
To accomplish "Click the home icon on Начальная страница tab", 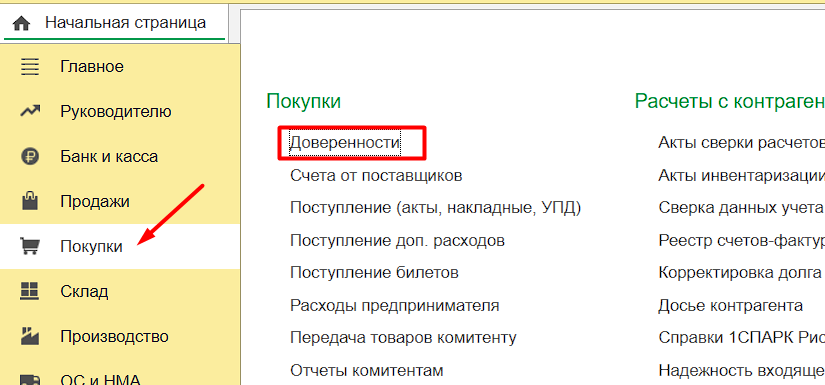I will coord(22,24).
